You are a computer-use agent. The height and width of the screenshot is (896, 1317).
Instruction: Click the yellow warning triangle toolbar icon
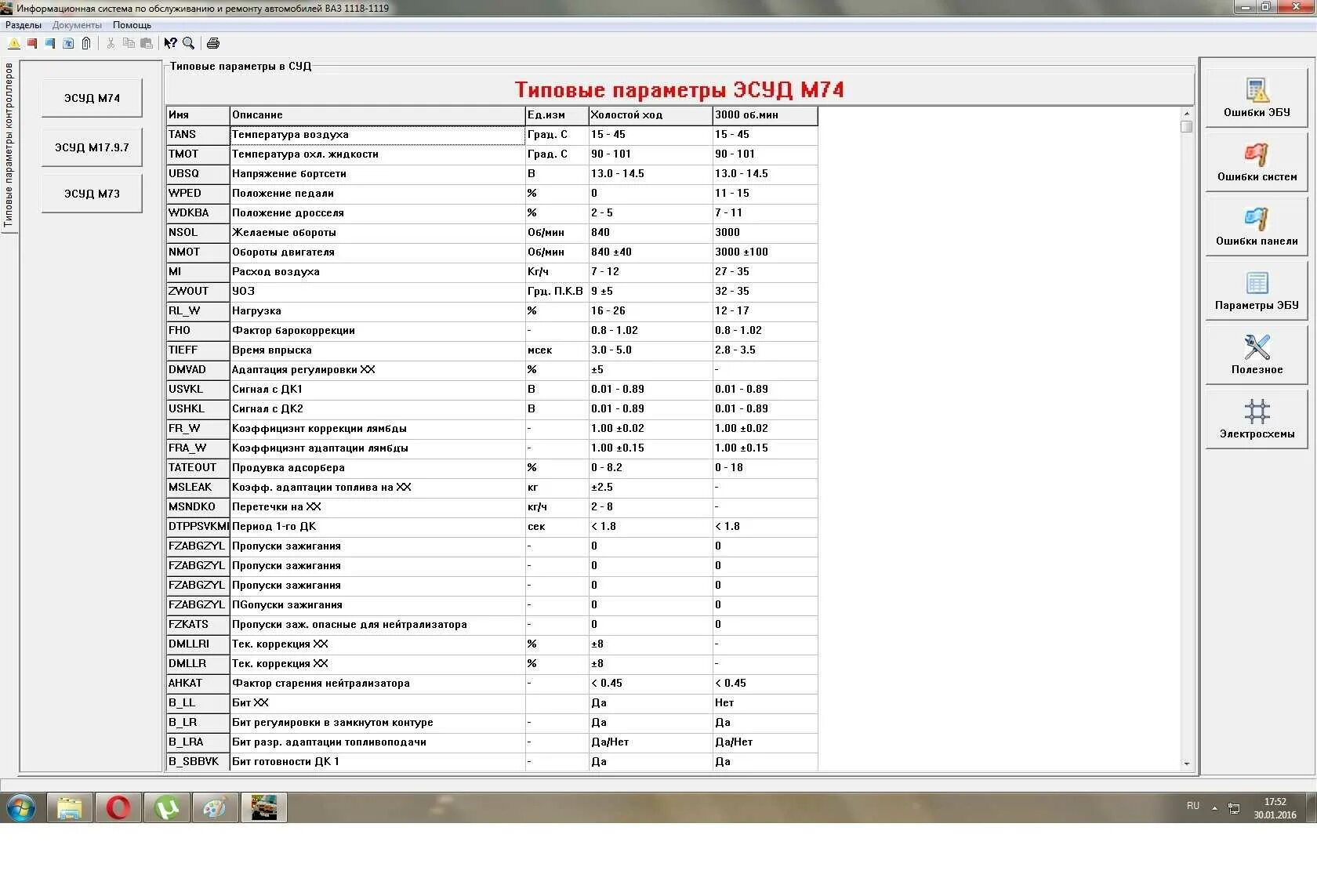[x=14, y=43]
